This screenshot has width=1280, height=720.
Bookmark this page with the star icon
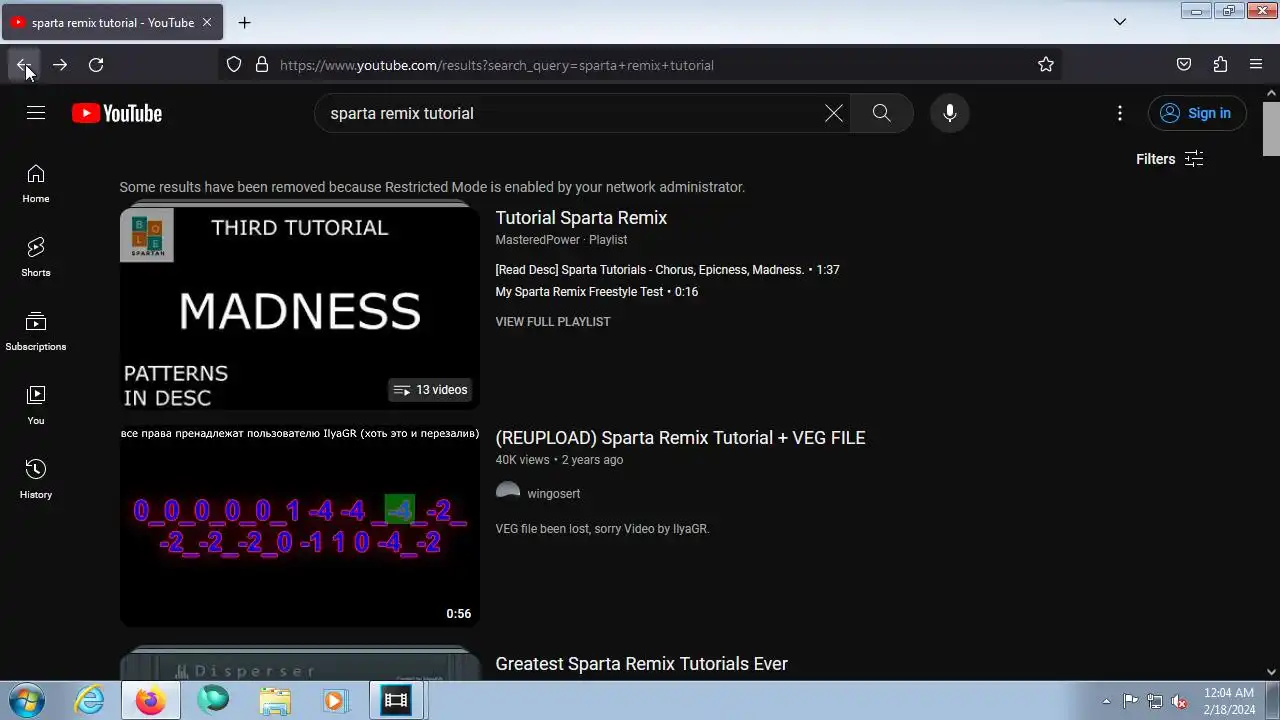[1046, 65]
